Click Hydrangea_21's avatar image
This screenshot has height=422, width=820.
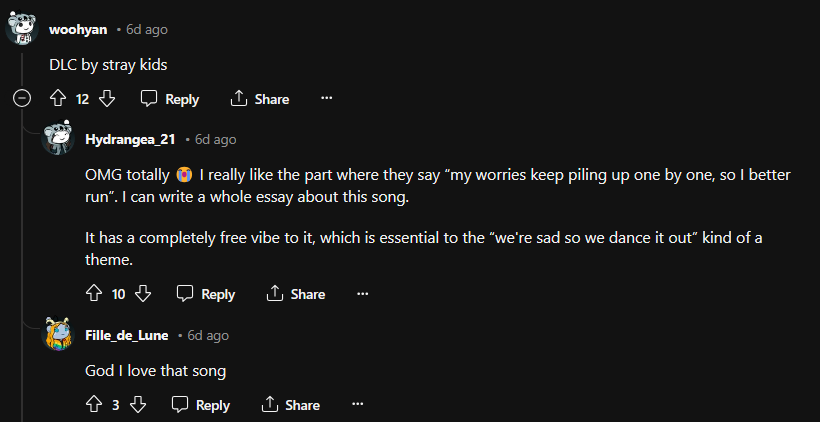point(59,138)
